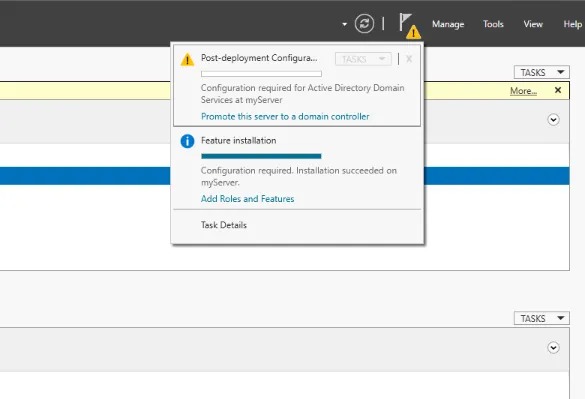This screenshot has height=399, width=585.
Task: Open the notifications flag with warning
Action: coord(410,26)
